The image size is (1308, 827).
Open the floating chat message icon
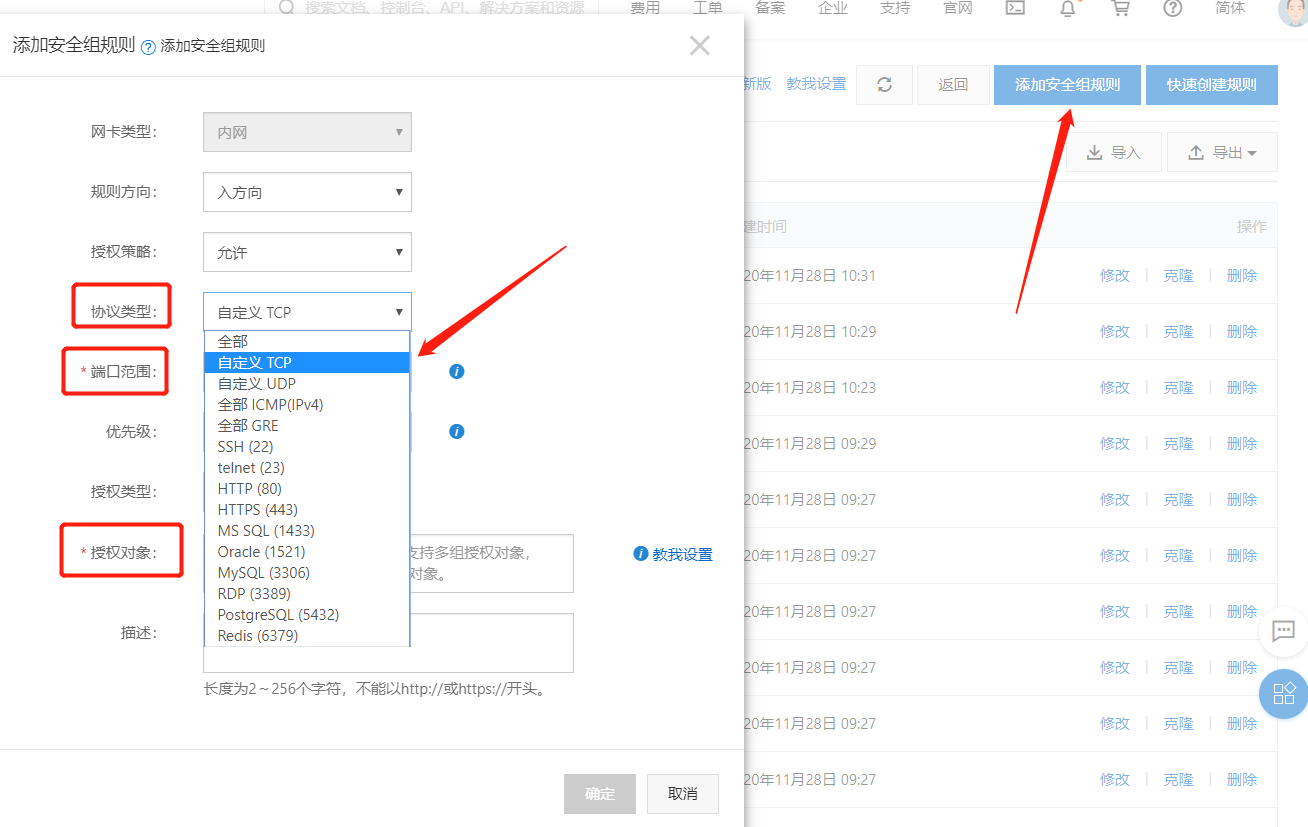(x=1283, y=631)
